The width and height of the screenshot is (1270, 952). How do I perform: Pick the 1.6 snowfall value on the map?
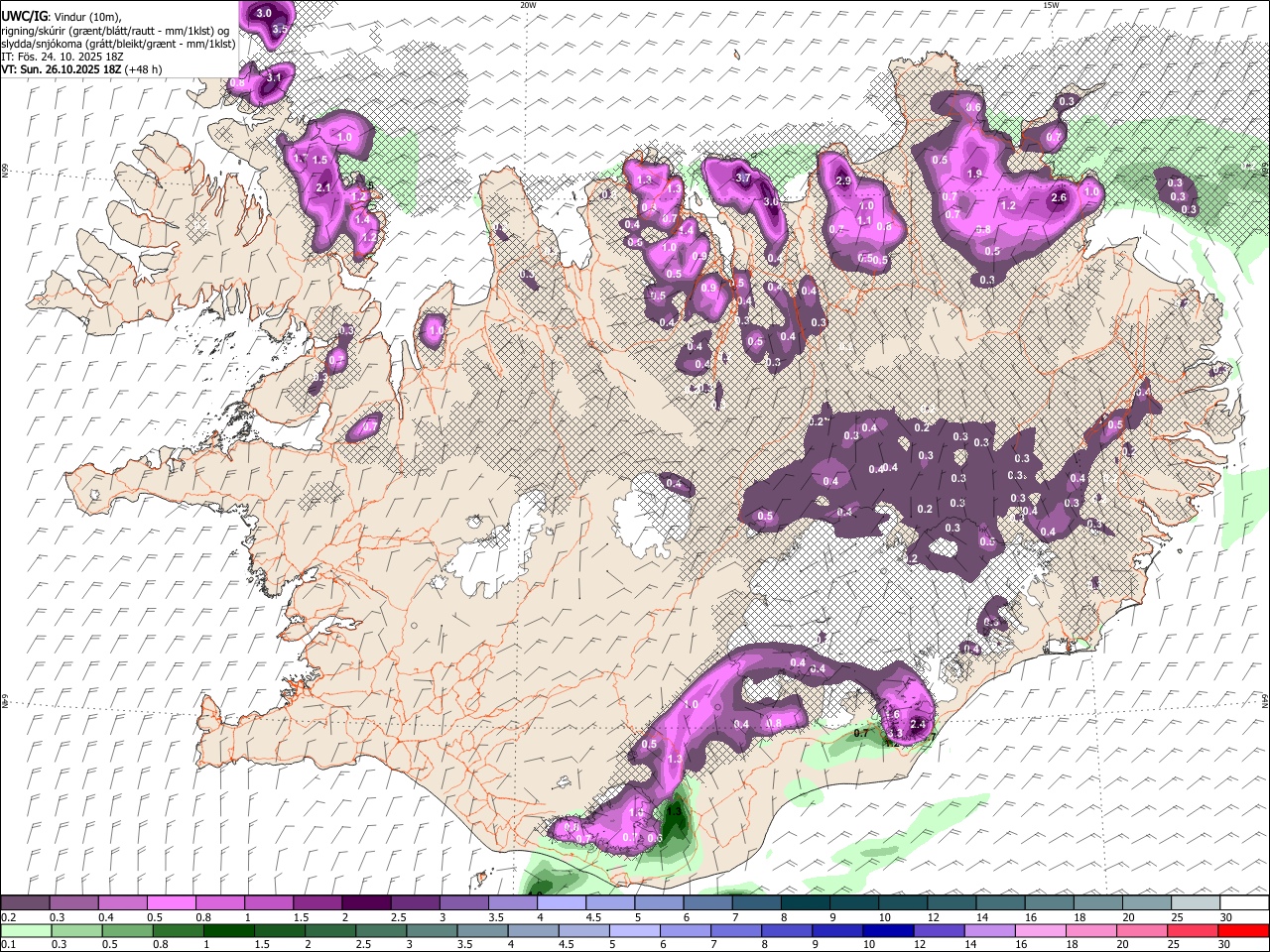click(892, 714)
